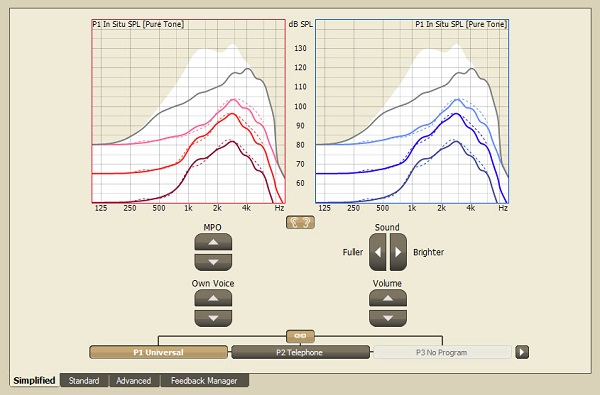Increase MPO with the up arrow

pyautogui.click(x=213, y=242)
